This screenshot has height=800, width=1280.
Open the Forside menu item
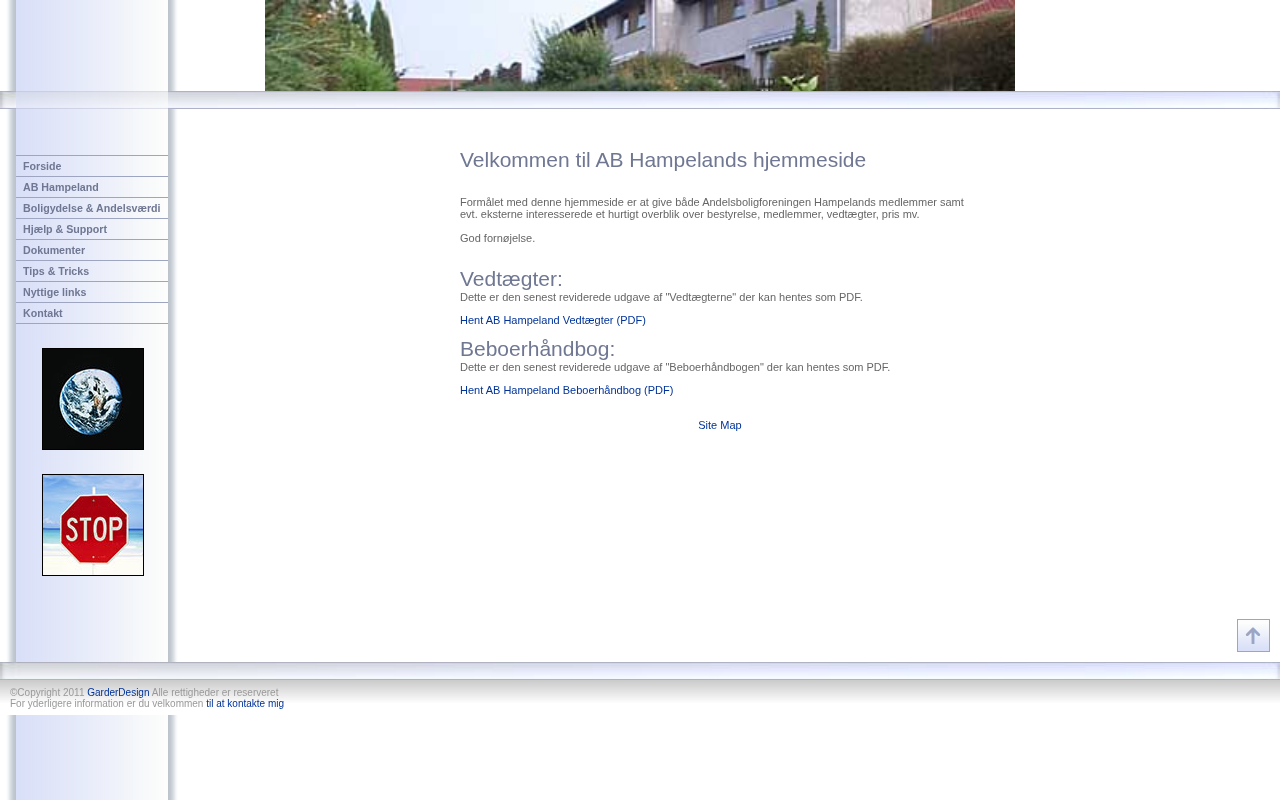click(x=92, y=166)
